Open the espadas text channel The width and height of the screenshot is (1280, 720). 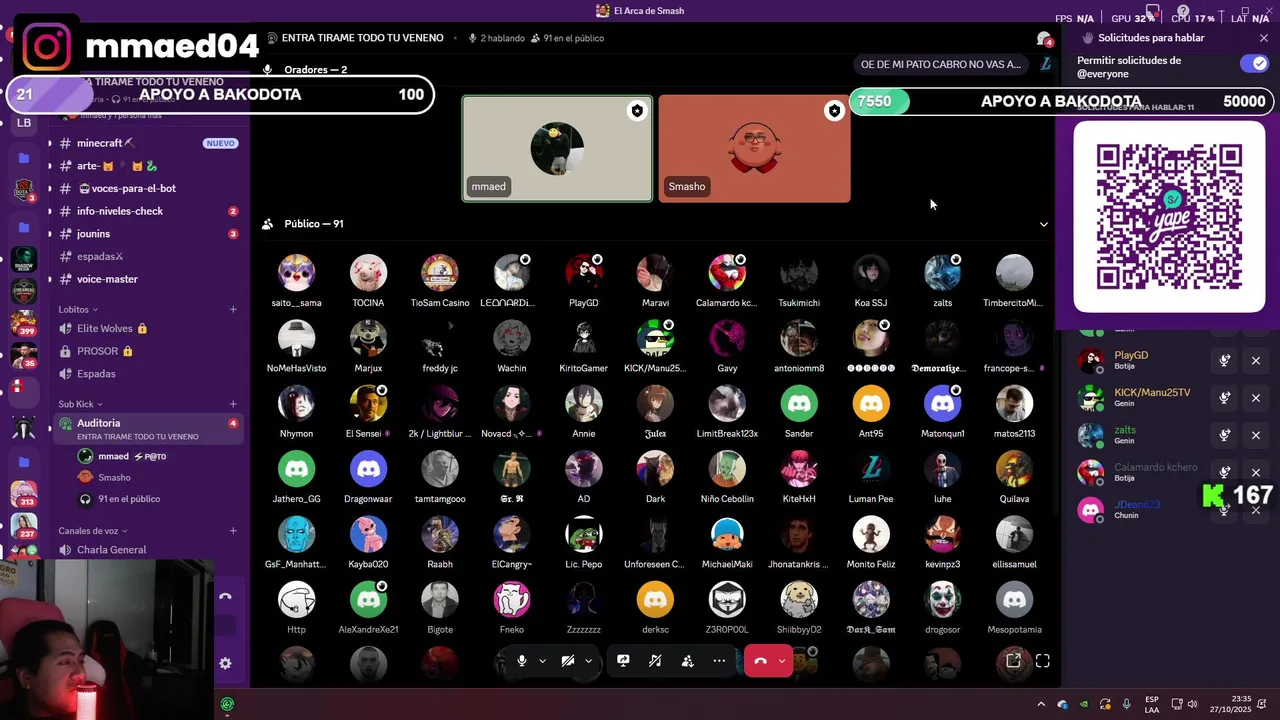point(147,256)
